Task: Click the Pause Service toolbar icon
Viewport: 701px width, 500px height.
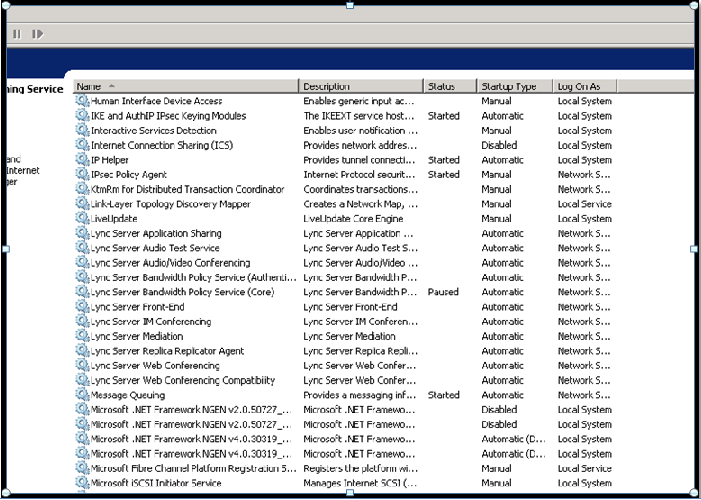Action: [x=17, y=34]
